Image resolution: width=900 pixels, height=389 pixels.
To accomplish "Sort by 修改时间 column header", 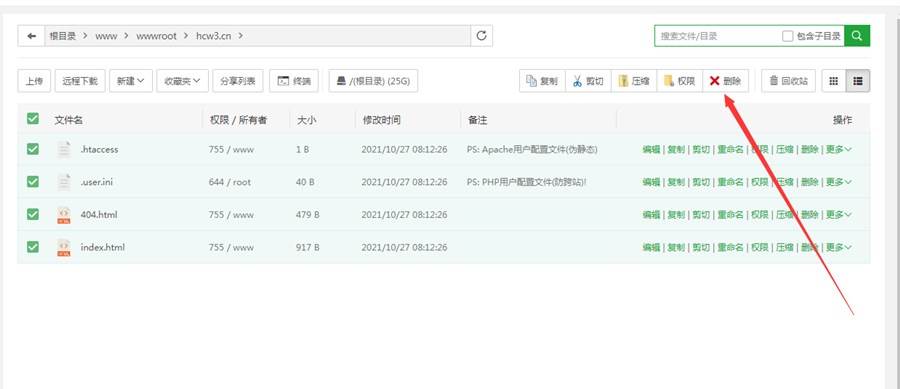I will 381,120.
